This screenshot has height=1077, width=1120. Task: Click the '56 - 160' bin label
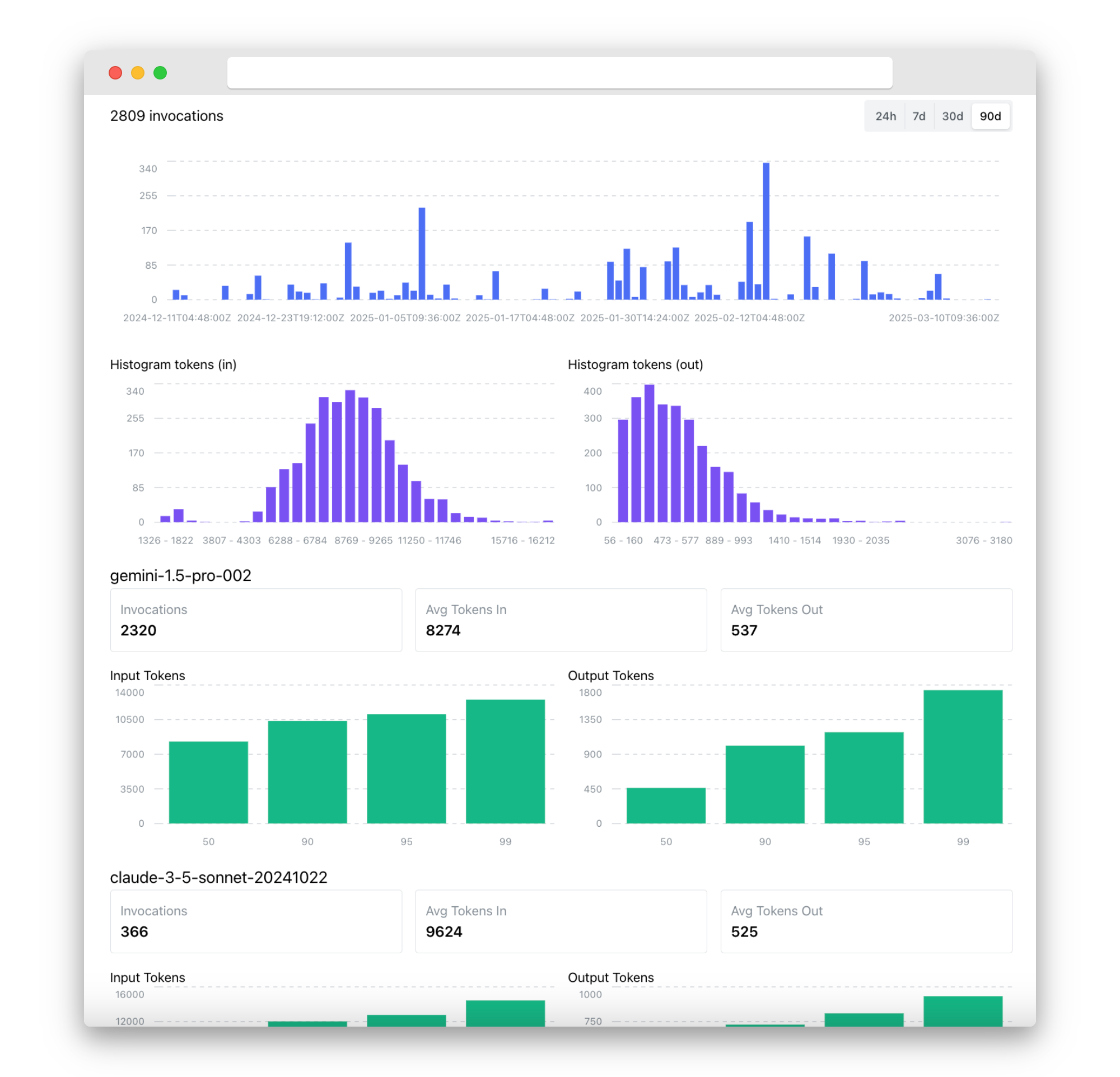[623, 540]
